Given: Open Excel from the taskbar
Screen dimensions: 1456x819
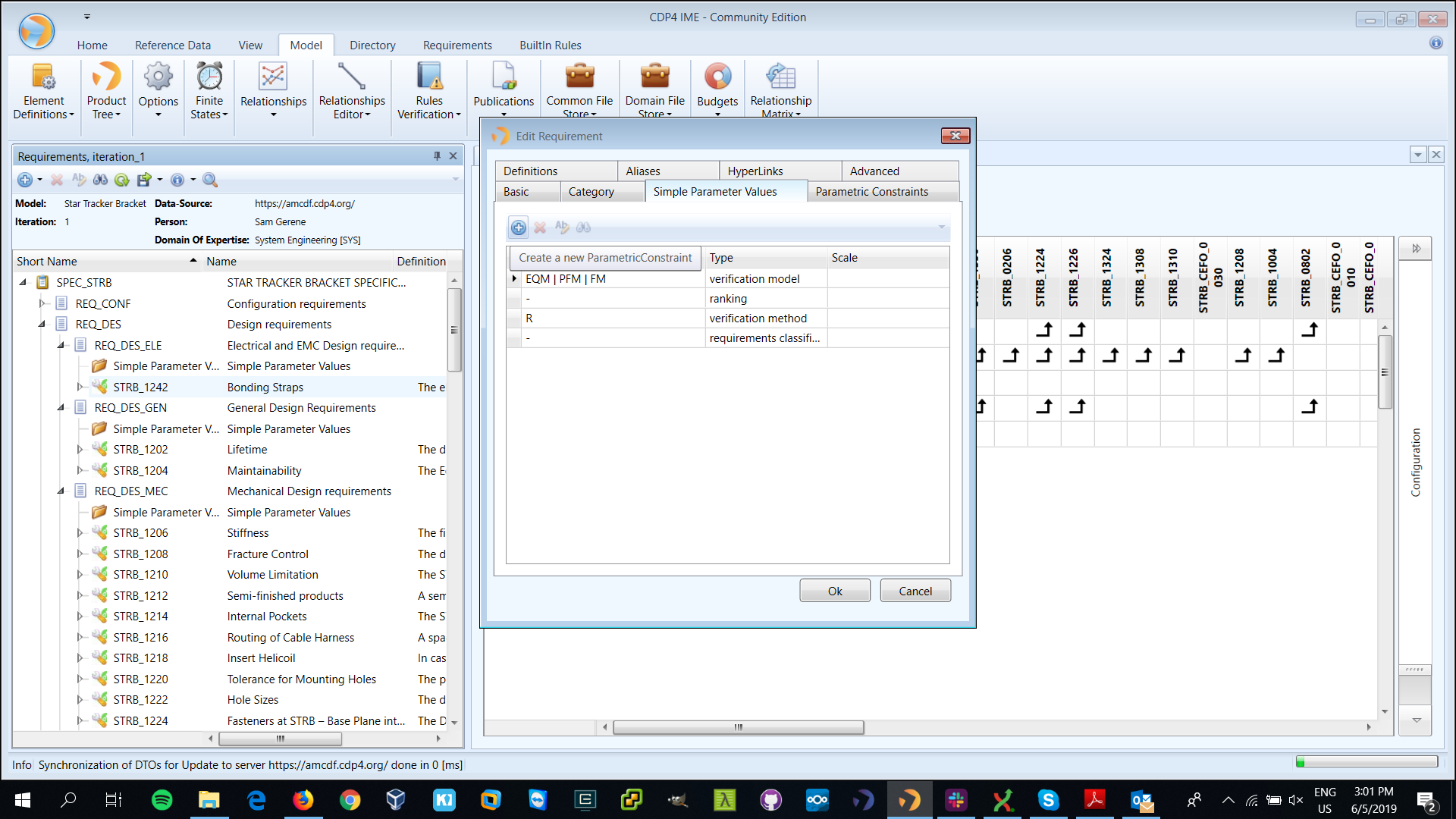Looking at the screenshot, I should click(1003, 800).
